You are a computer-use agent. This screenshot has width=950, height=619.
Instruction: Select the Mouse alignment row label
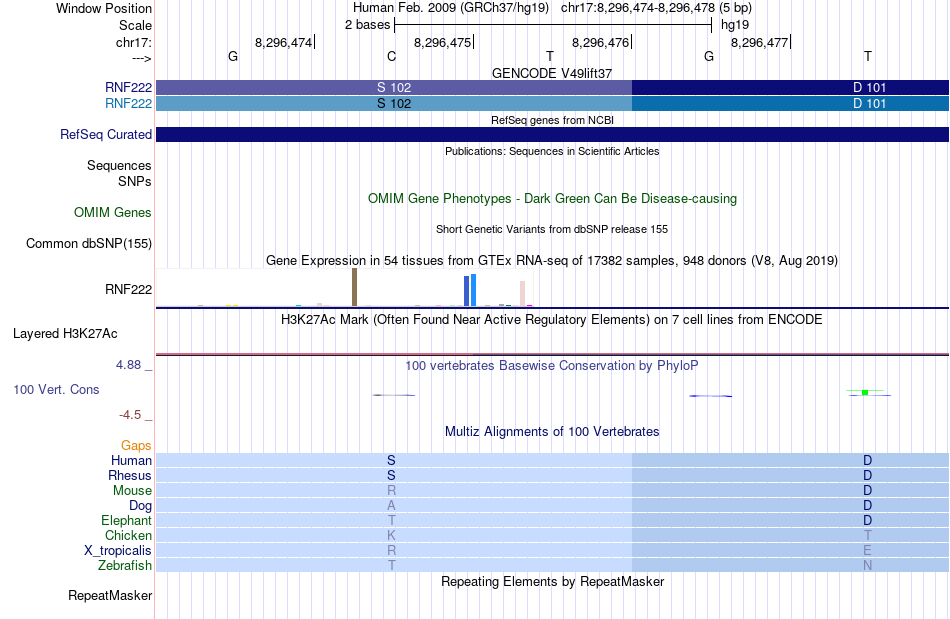(x=132, y=490)
